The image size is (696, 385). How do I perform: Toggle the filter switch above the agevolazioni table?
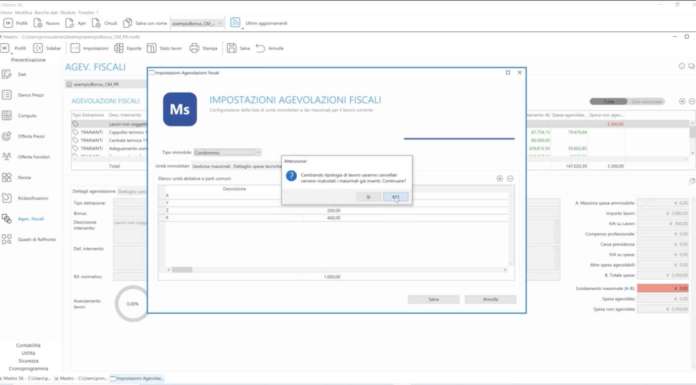click(627, 101)
